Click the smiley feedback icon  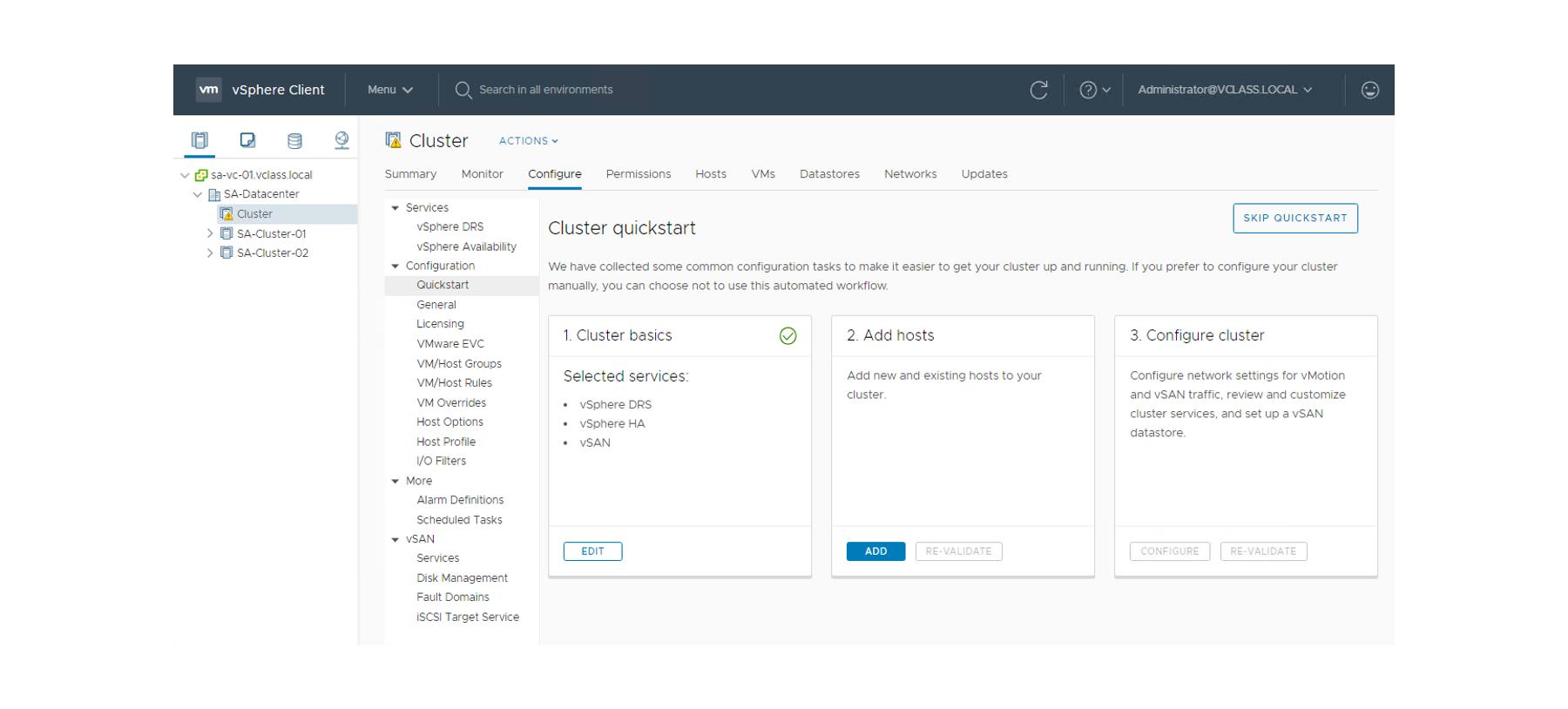pyautogui.click(x=1369, y=90)
